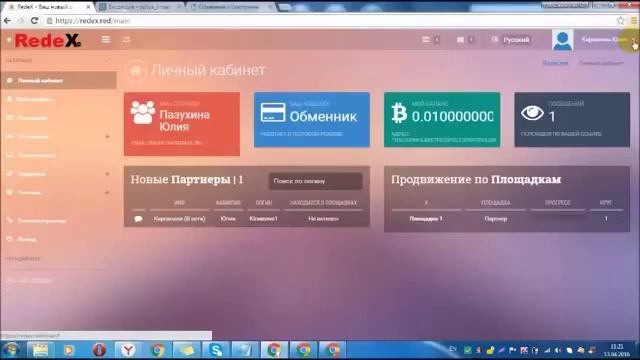The image size is (640, 360).
Task: Switch to the third browser tab
Action: (x=231, y=7)
